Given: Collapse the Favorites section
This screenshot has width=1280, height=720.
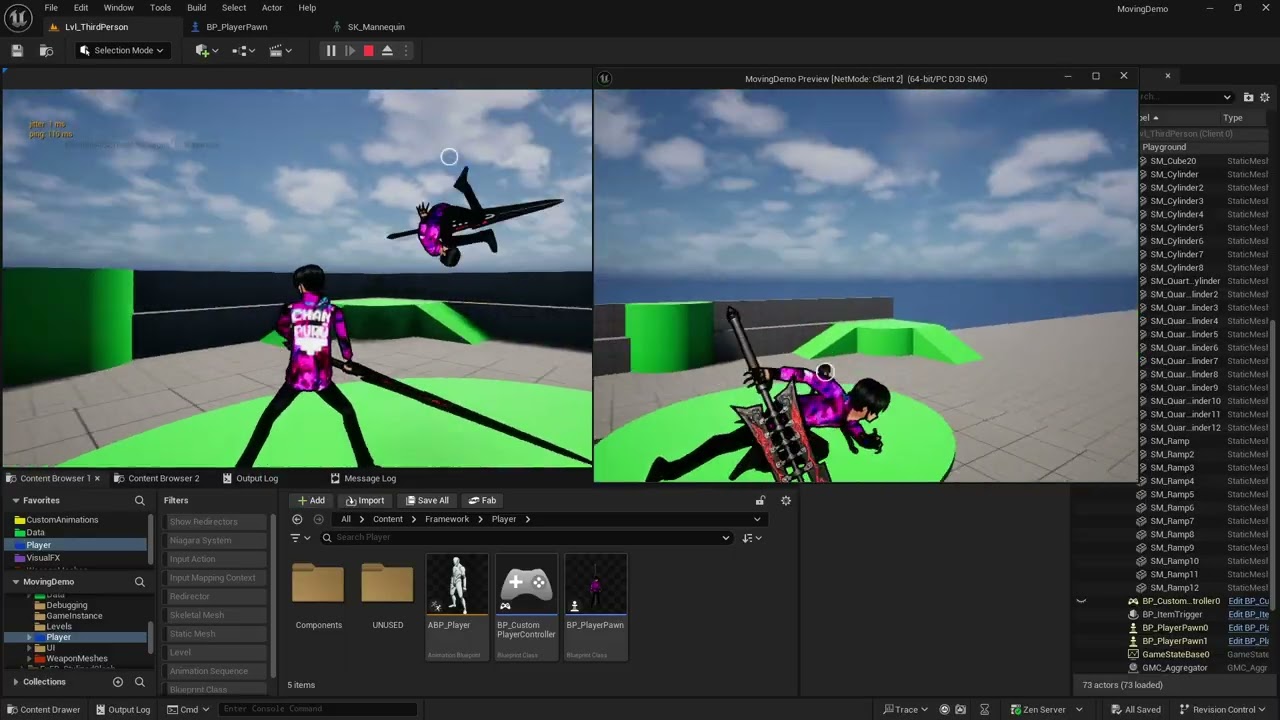Looking at the screenshot, I should (16, 500).
